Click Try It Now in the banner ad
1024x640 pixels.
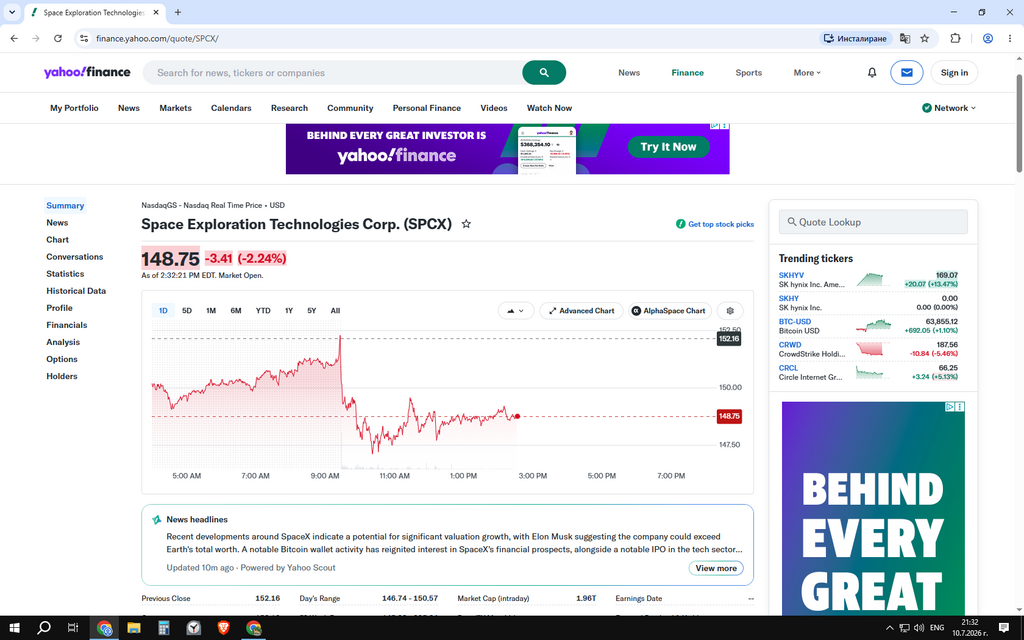[x=668, y=147]
